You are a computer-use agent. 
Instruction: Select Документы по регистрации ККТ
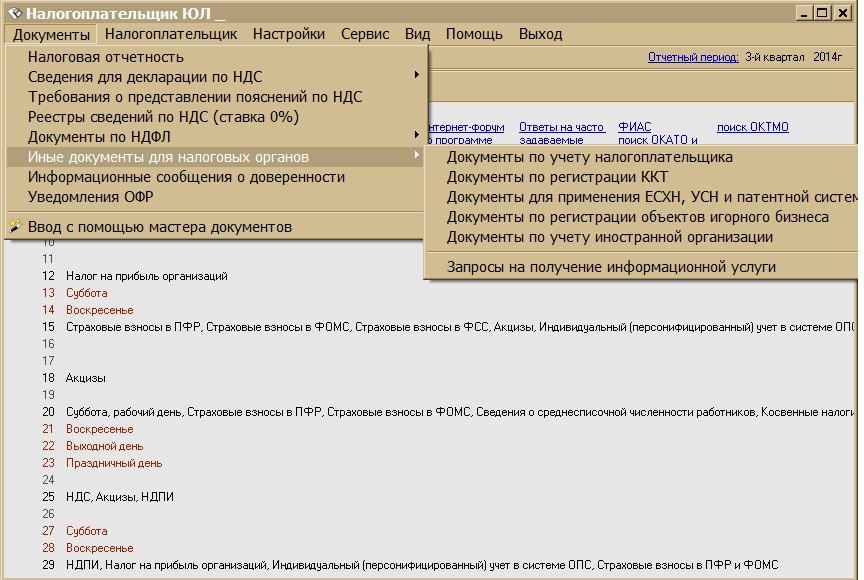click(x=557, y=177)
